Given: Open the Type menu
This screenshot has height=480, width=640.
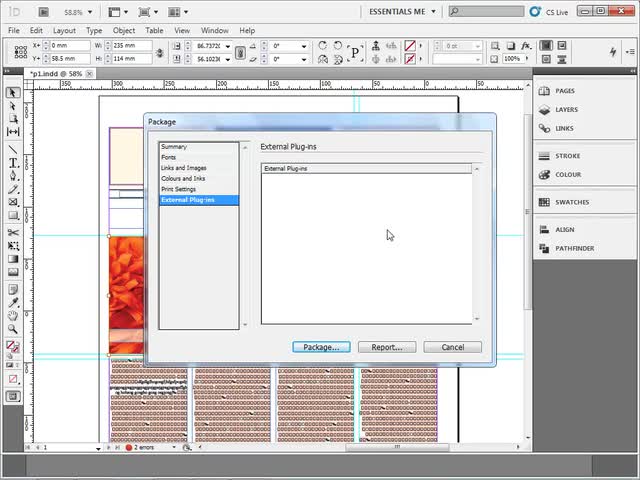Looking at the screenshot, I should click(x=94, y=31).
